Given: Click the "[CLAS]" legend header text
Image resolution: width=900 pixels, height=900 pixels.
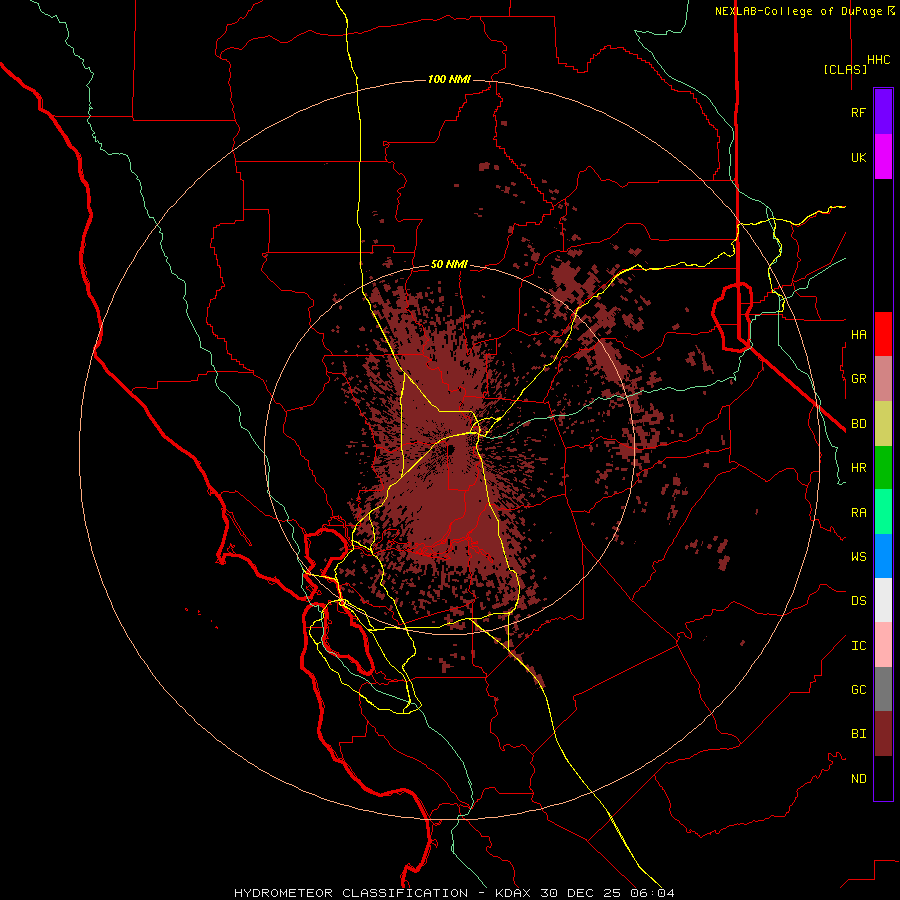Looking at the screenshot, I should click(845, 69).
